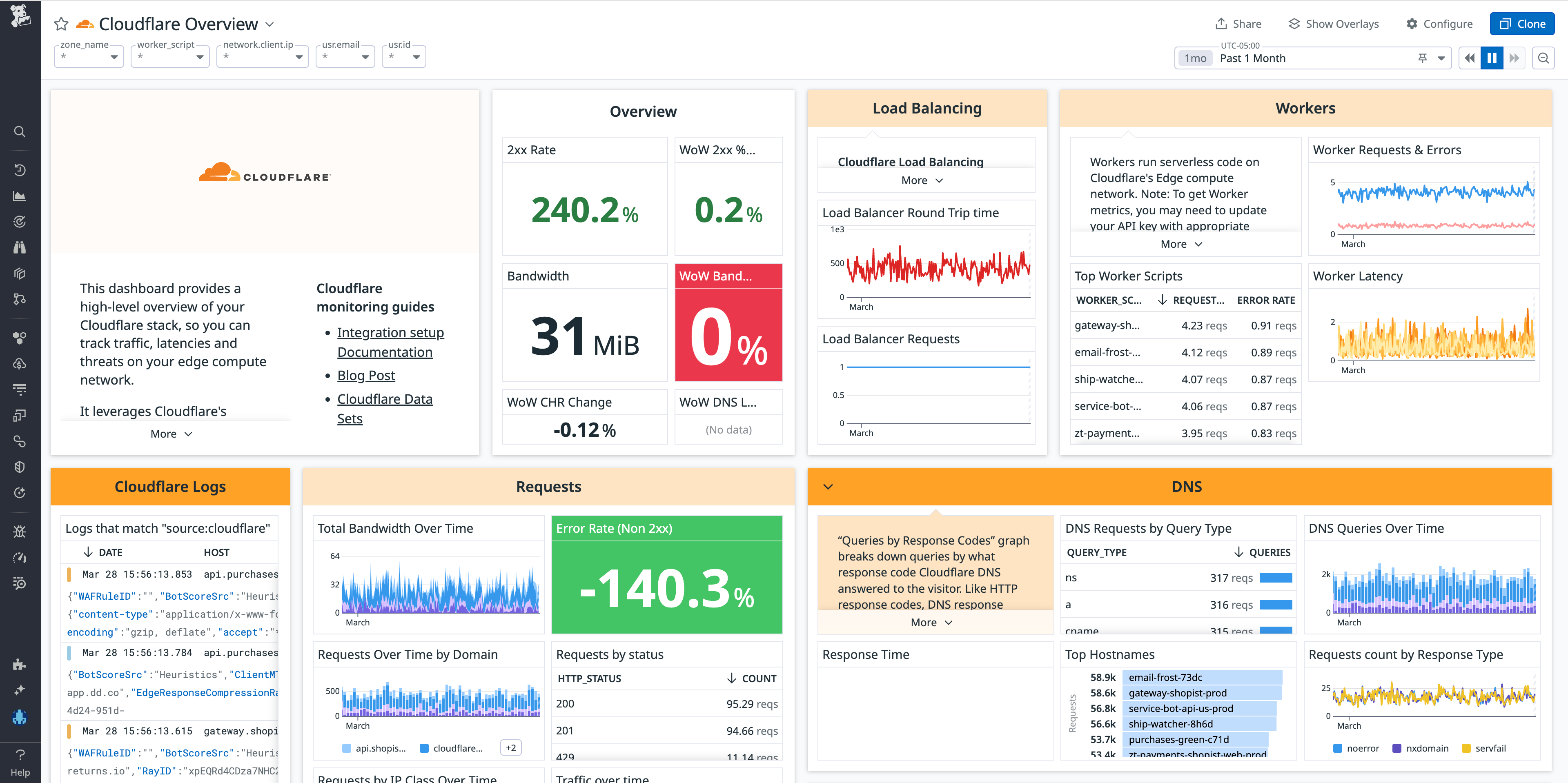Select the binoculars Watchdog icon

coord(20,248)
